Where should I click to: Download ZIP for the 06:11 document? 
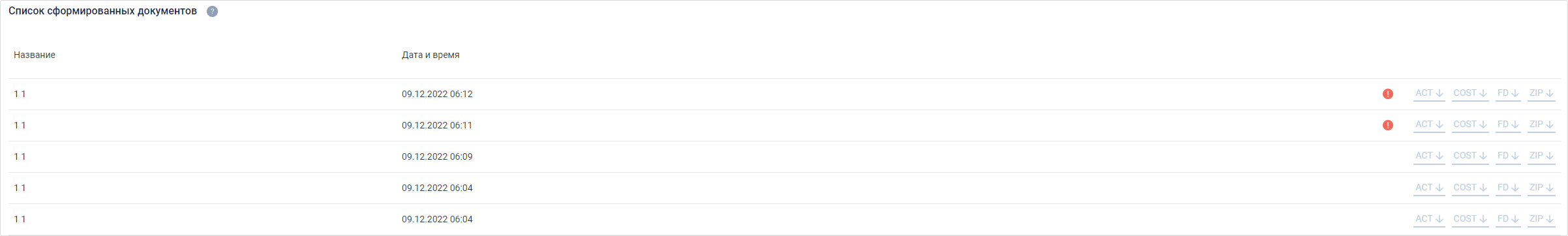[x=1541, y=125]
